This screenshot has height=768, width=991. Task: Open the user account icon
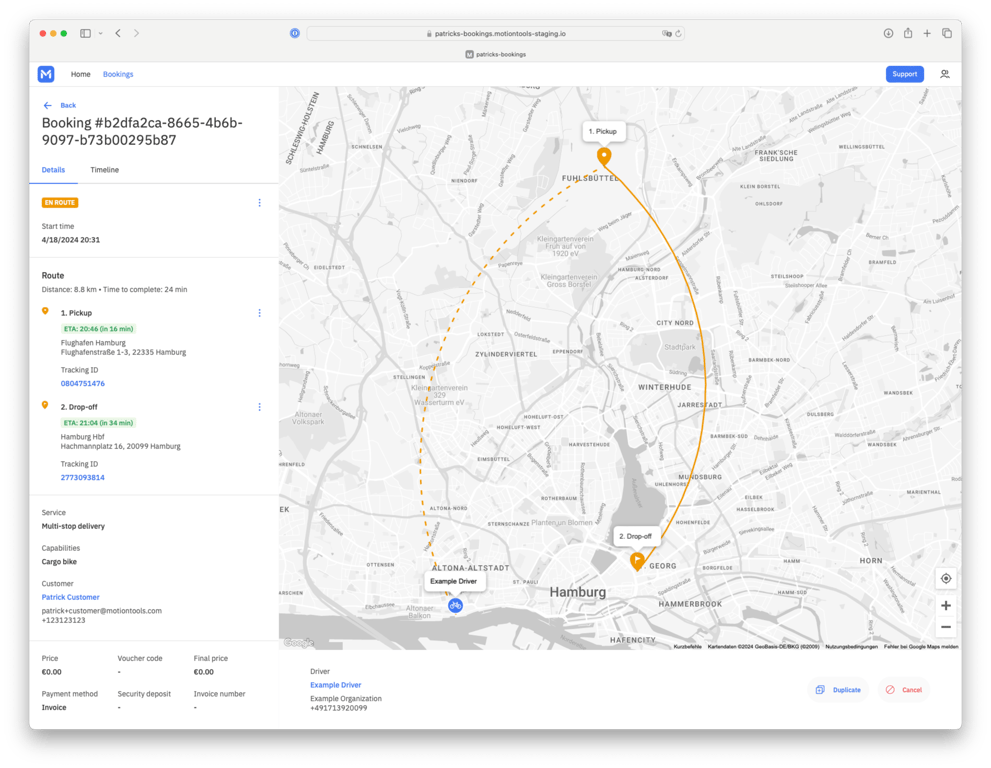pos(944,74)
